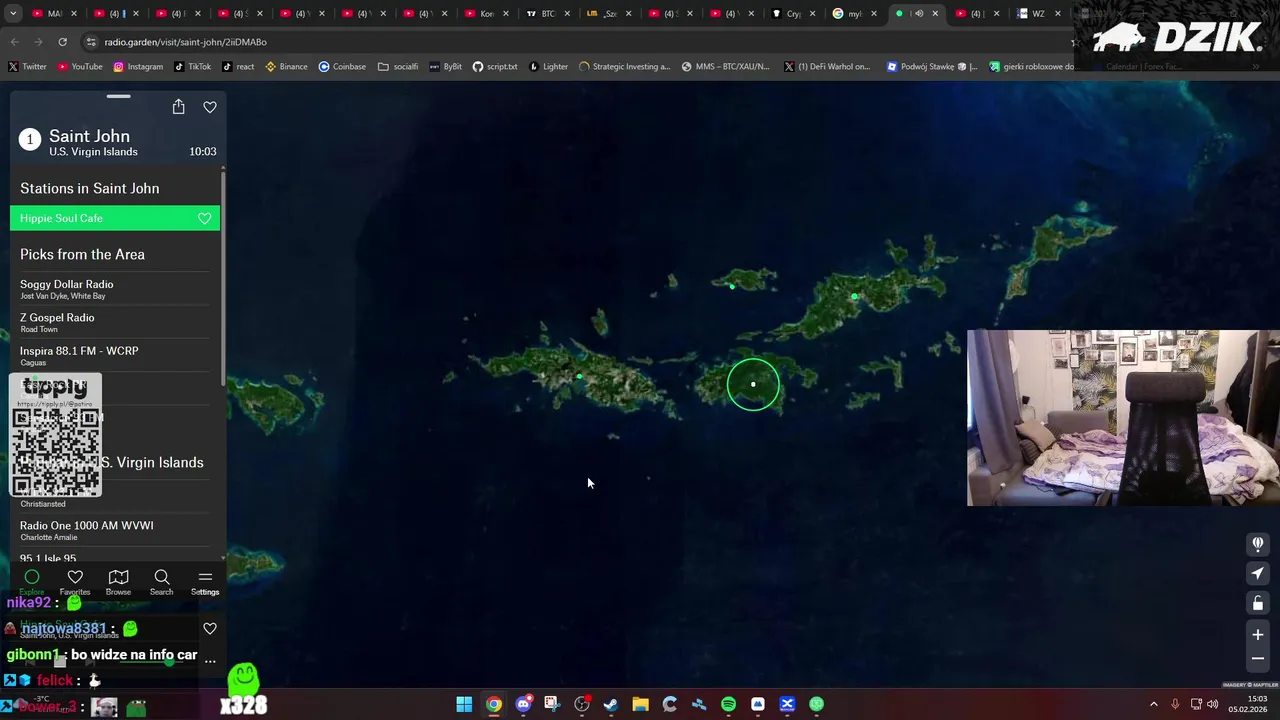
Task: Open the ByBit bookmark
Action: [x=445, y=66]
